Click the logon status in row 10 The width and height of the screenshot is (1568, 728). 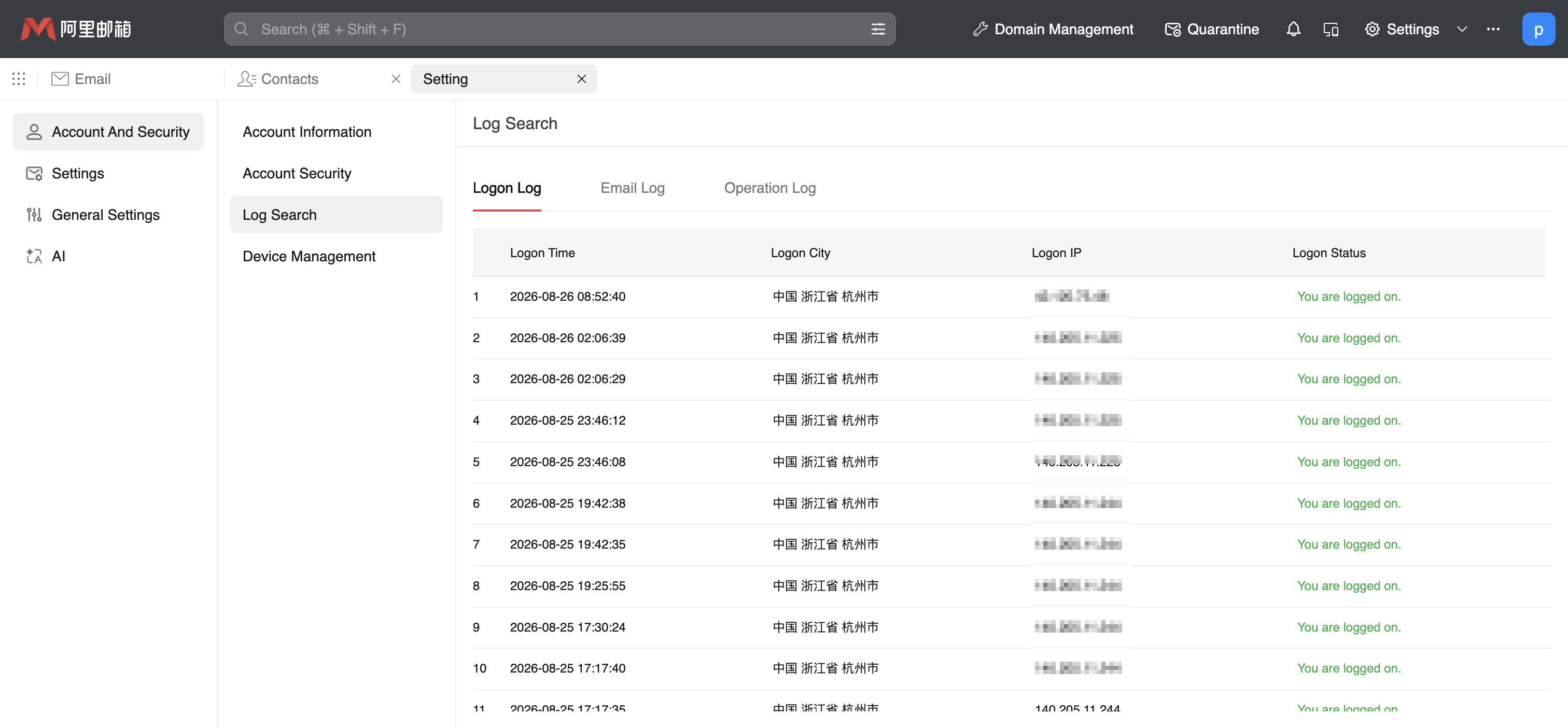tap(1348, 668)
